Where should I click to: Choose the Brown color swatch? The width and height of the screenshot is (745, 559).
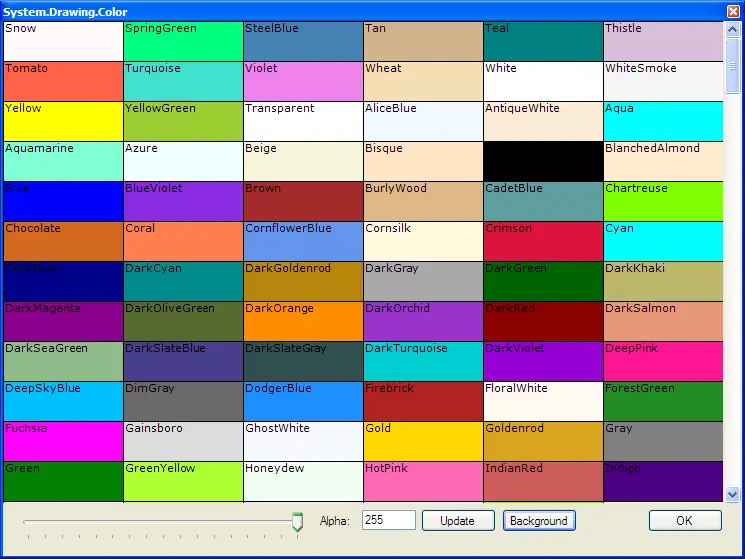click(303, 201)
